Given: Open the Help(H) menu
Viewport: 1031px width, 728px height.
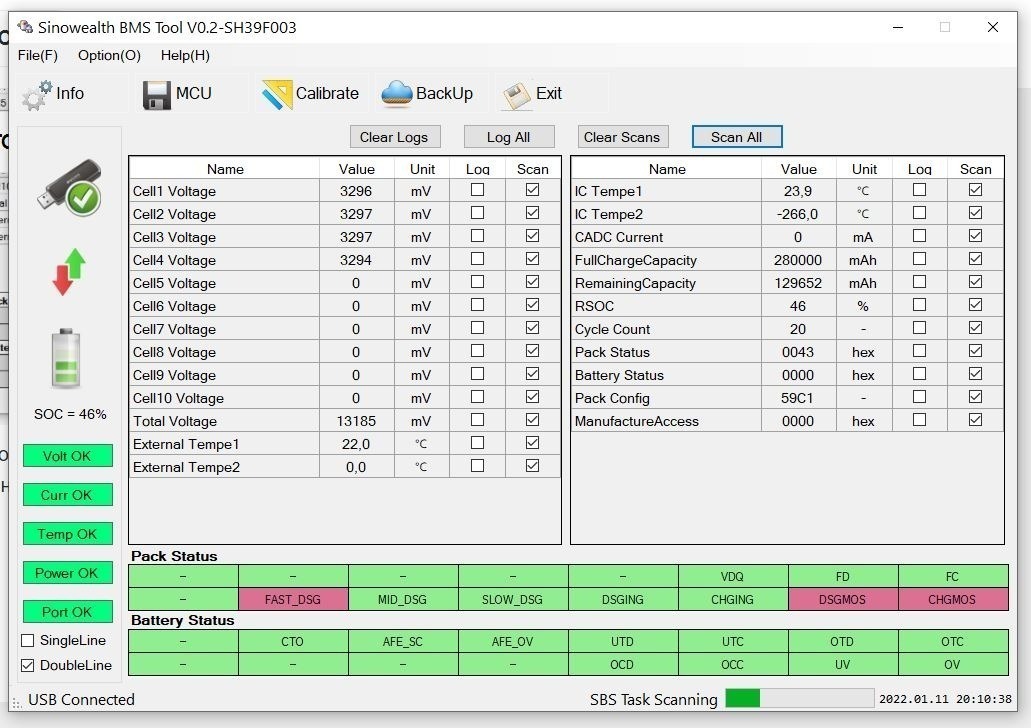Looking at the screenshot, I should coord(185,55).
